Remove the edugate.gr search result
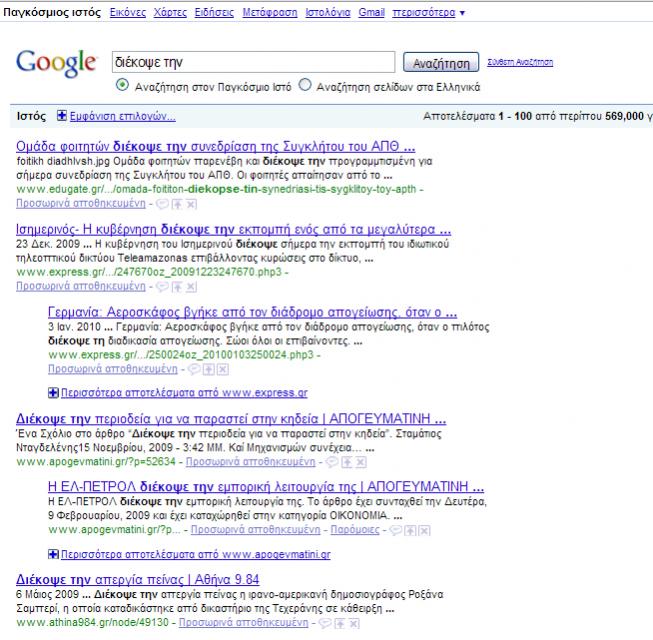The width and height of the screenshot is (653, 640). 191,204
